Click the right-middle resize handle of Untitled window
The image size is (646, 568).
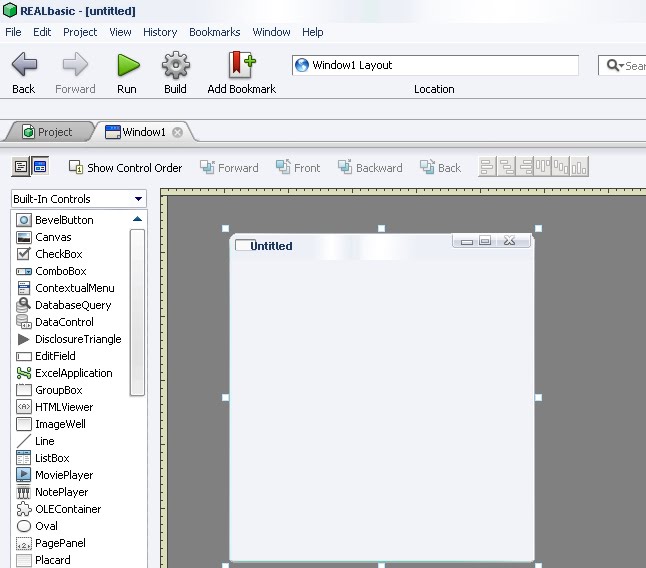[x=538, y=397]
